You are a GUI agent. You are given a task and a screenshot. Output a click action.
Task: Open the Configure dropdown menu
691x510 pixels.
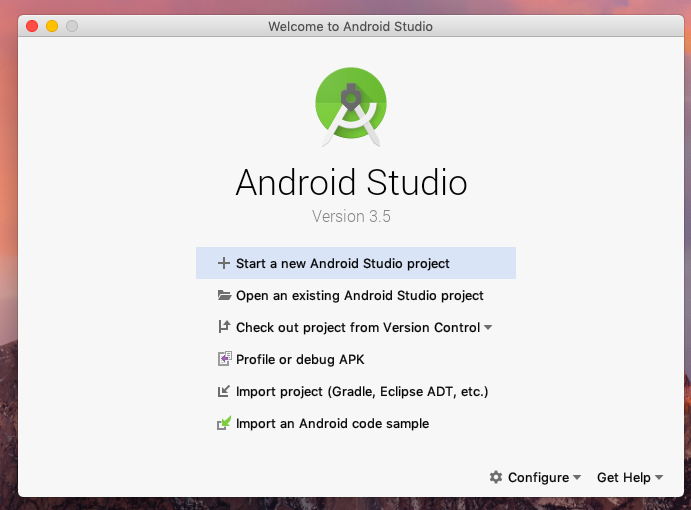535,477
